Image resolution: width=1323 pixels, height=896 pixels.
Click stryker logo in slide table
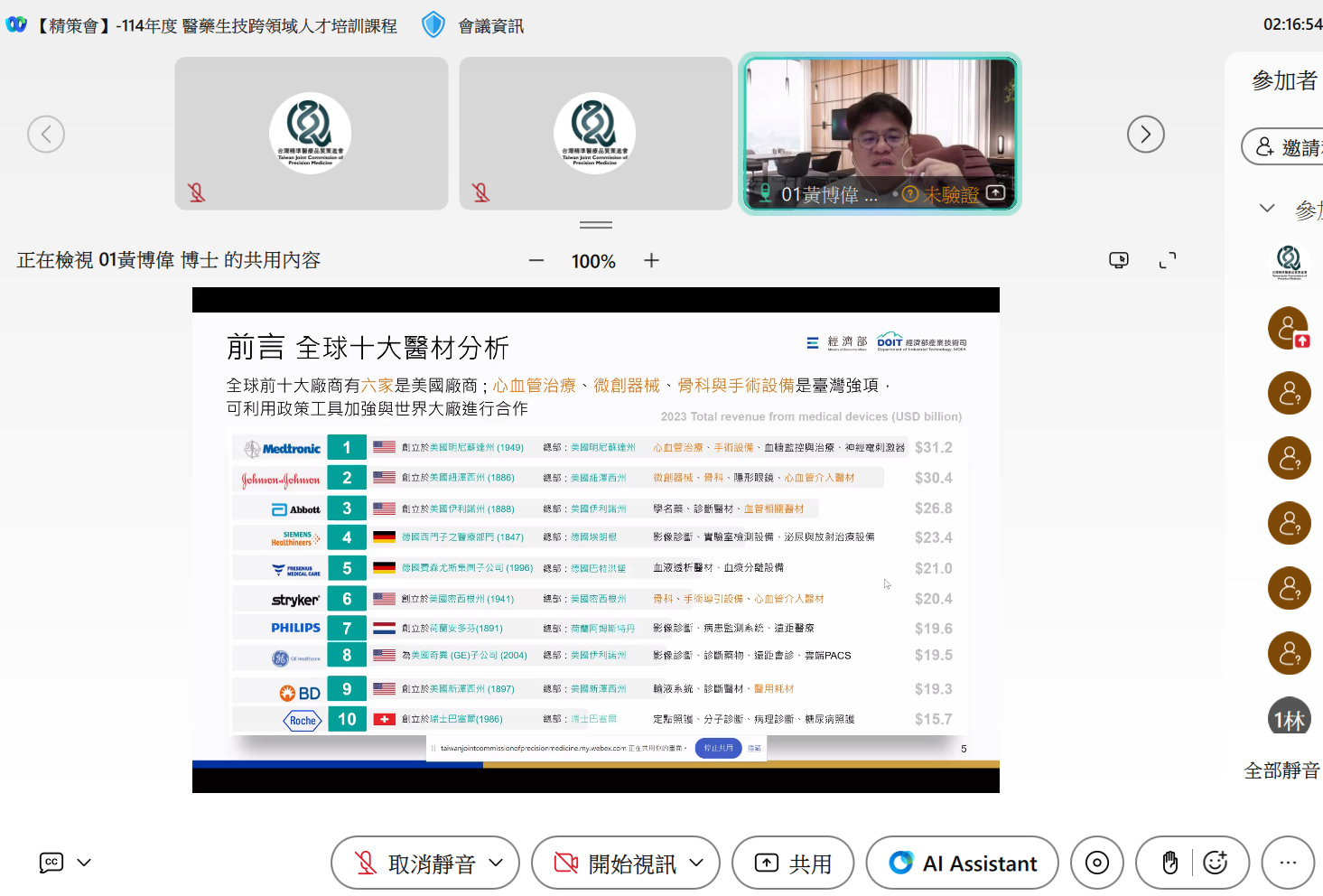click(x=296, y=600)
